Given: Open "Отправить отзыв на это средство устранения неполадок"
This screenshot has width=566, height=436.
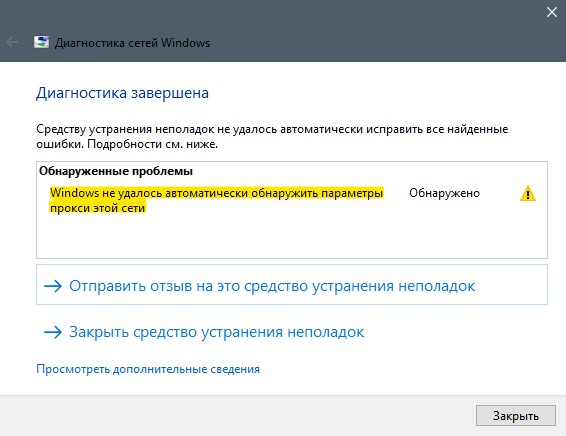Looking at the screenshot, I should point(292,285).
